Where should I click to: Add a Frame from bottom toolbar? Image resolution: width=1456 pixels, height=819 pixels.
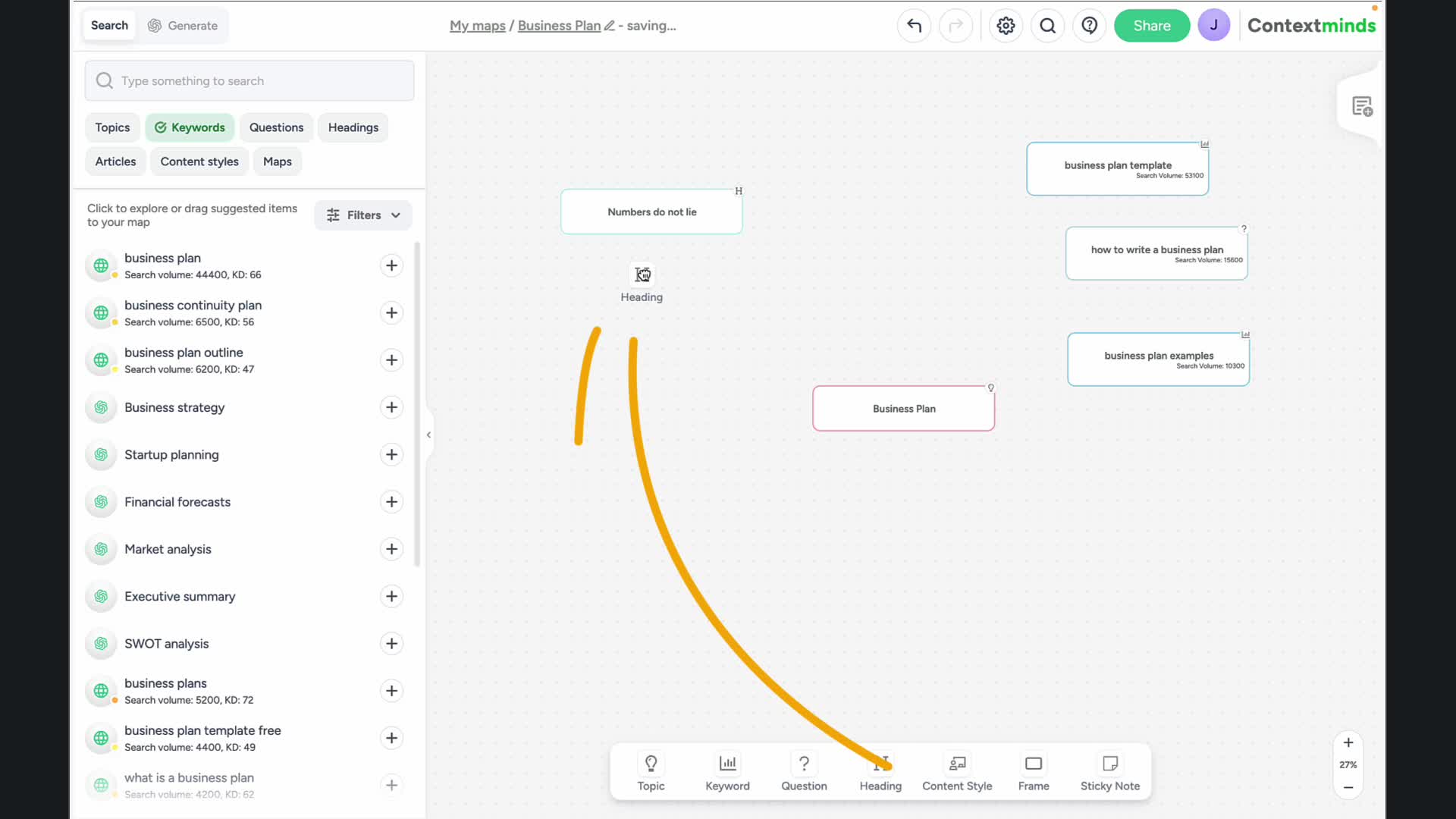tap(1034, 772)
